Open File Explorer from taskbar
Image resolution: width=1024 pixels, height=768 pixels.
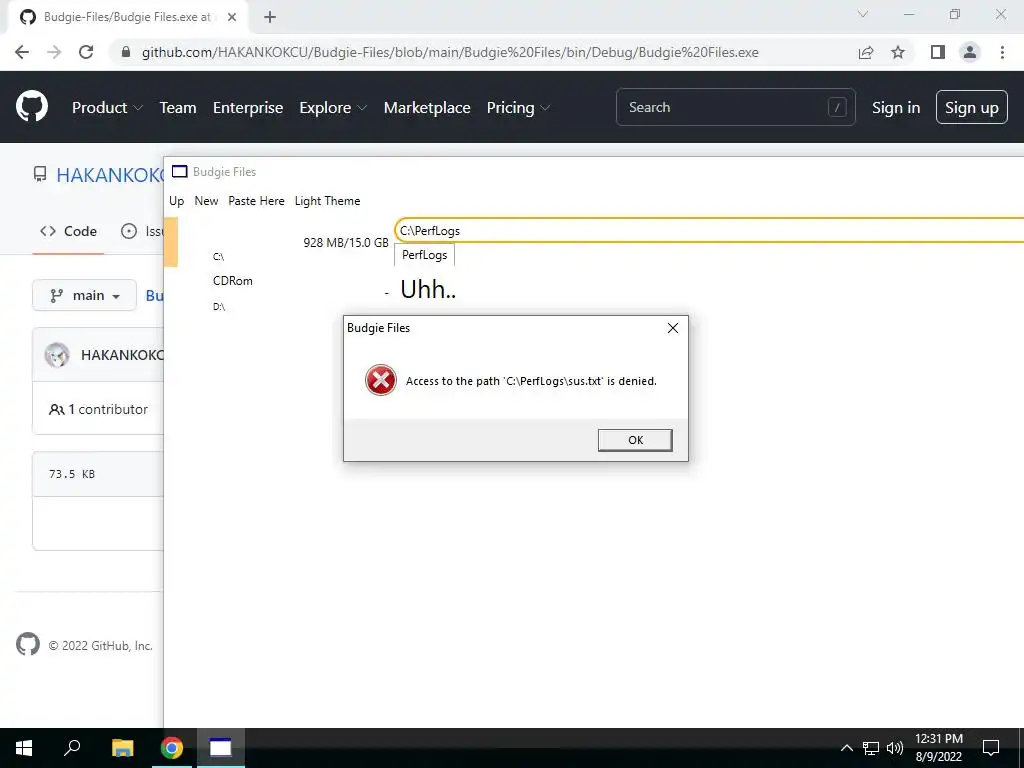pyautogui.click(x=122, y=748)
